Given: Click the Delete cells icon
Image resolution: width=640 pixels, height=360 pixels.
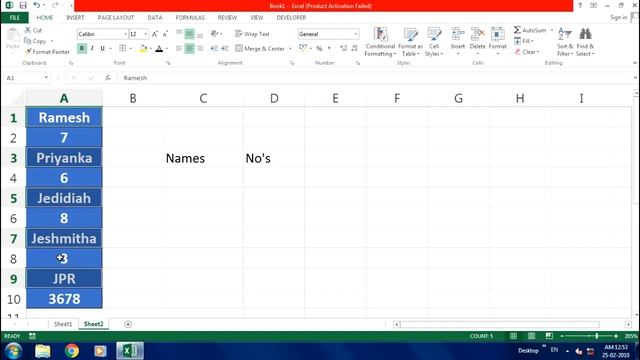Looking at the screenshot, I should (477, 35).
